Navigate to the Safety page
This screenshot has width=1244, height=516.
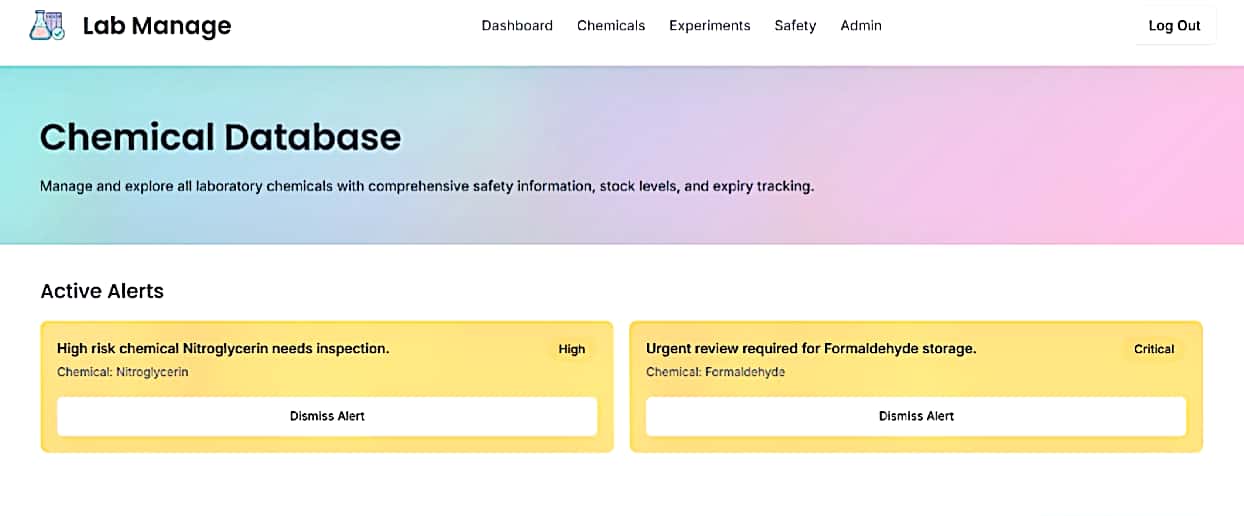tap(795, 26)
